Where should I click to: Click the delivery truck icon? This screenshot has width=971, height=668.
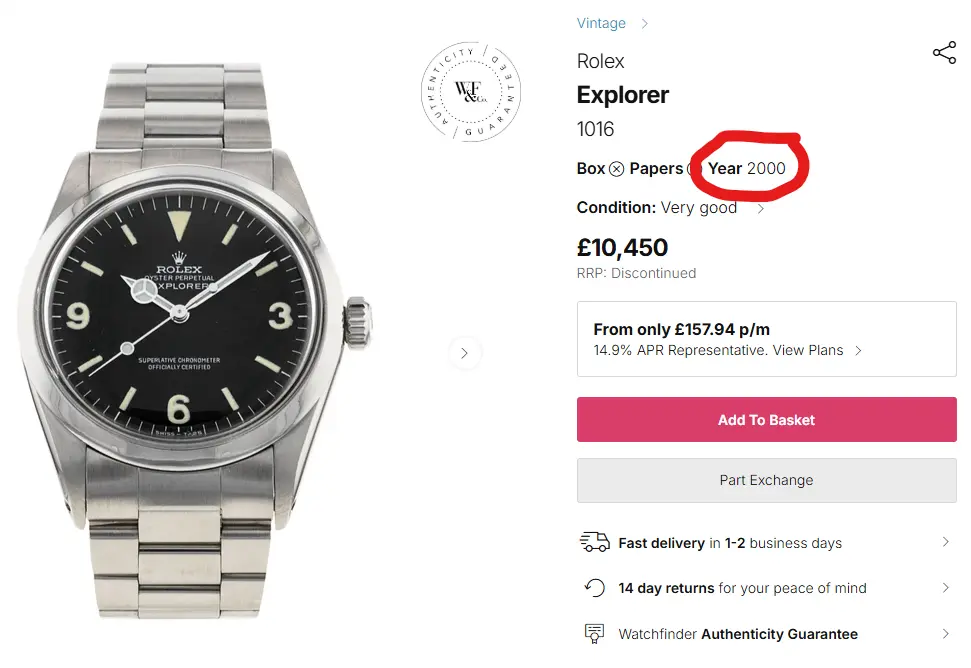[595, 542]
